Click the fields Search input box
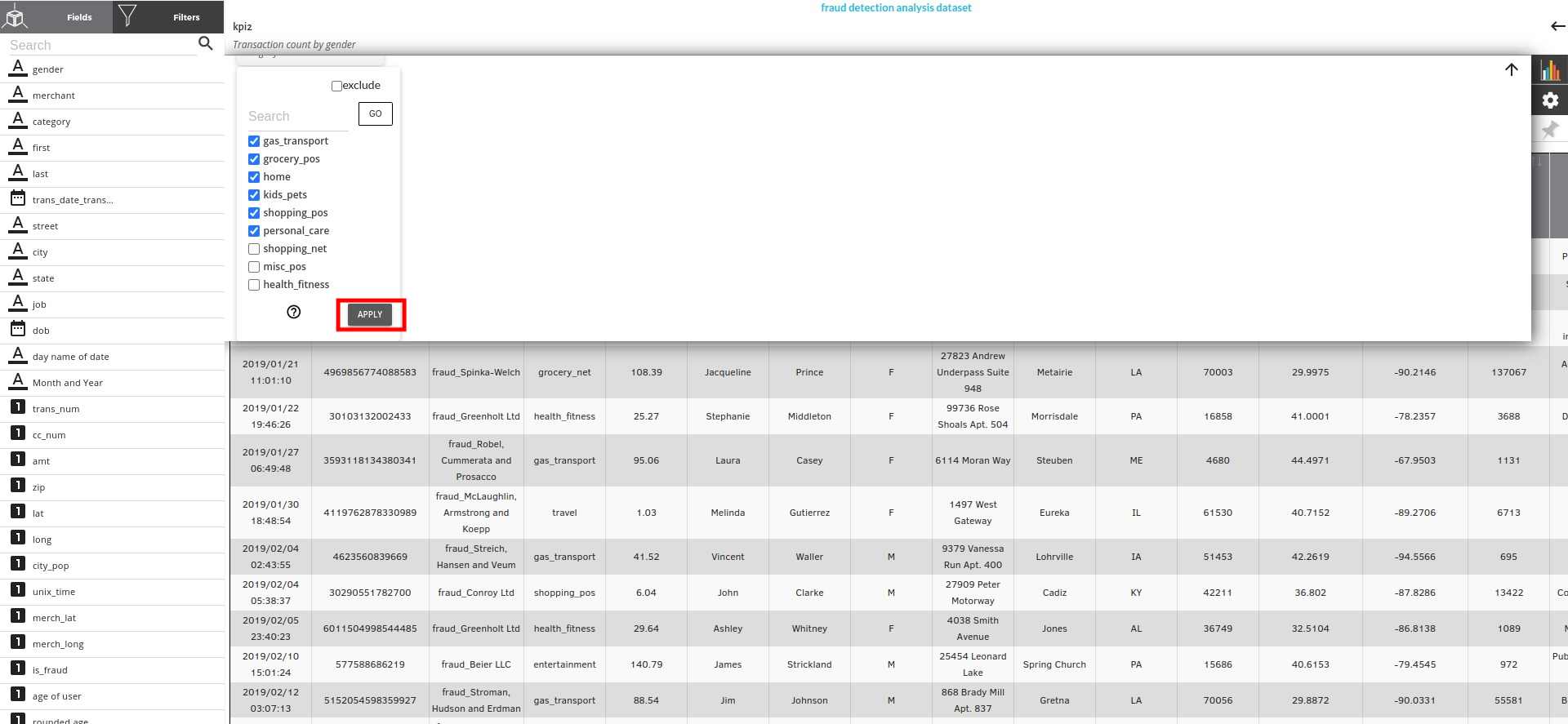Screen dimensions: 1568x724 (102, 45)
